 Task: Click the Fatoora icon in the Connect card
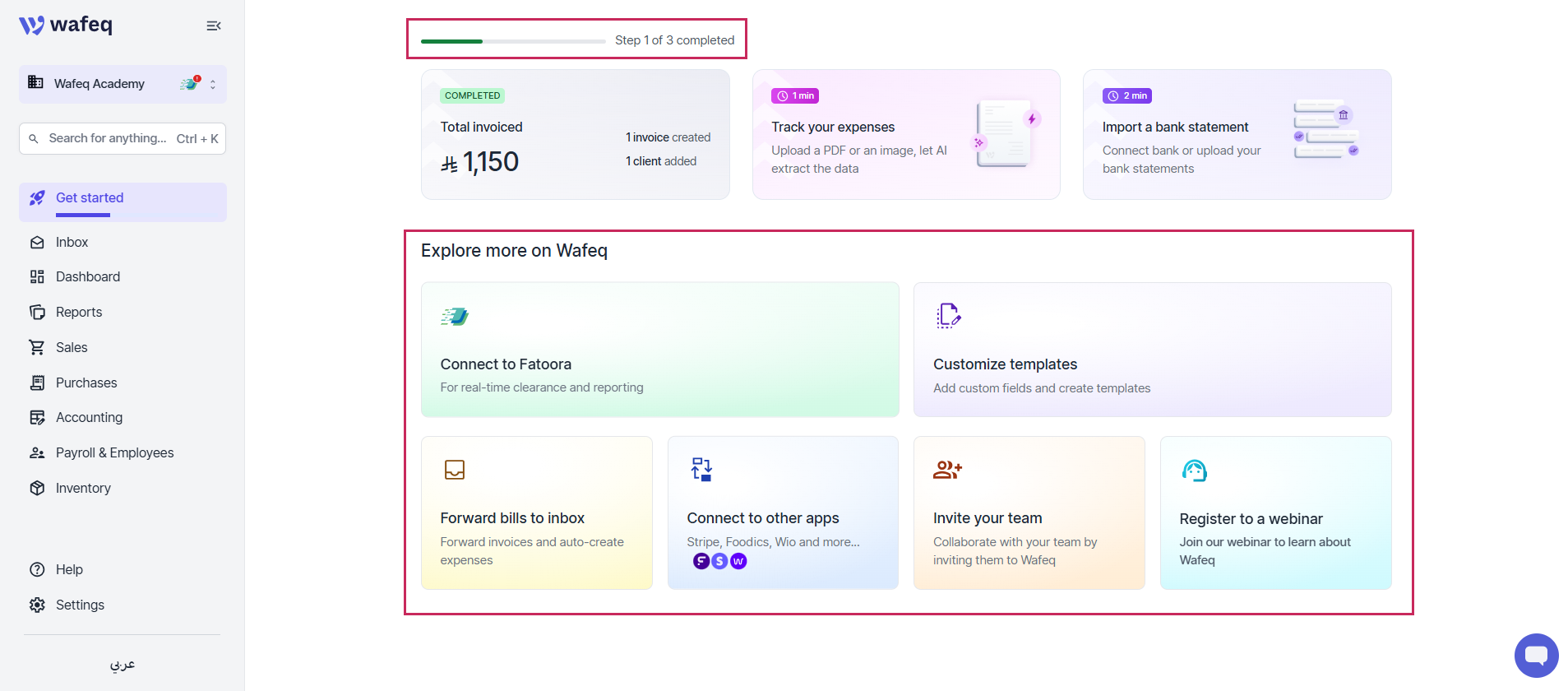pos(455,316)
